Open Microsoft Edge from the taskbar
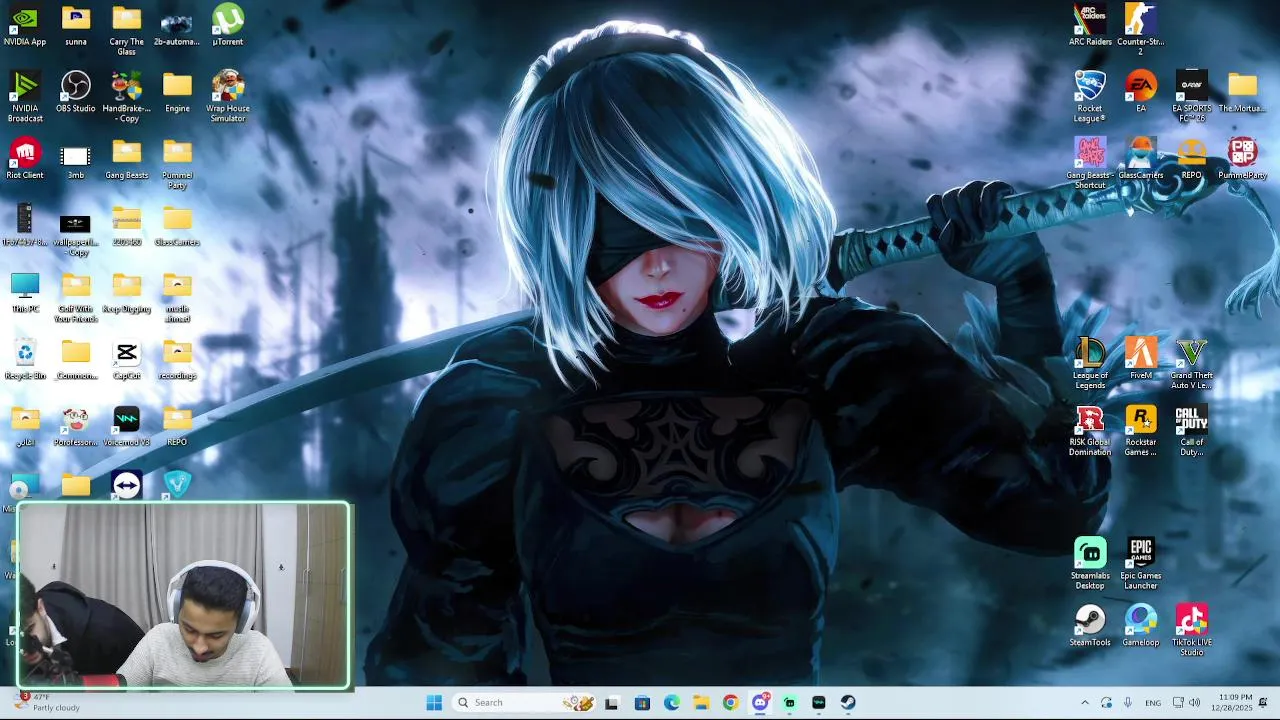Screen dimensions: 1280x720 coord(672,702)
